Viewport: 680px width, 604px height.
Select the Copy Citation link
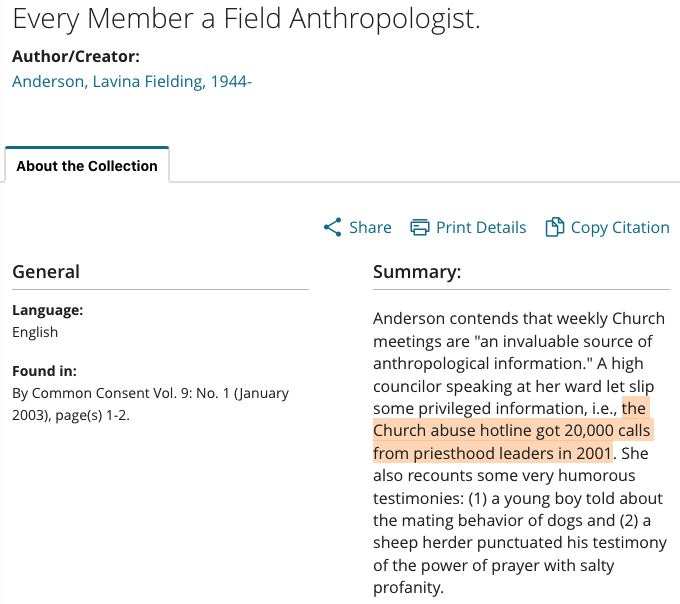(620, 227)
